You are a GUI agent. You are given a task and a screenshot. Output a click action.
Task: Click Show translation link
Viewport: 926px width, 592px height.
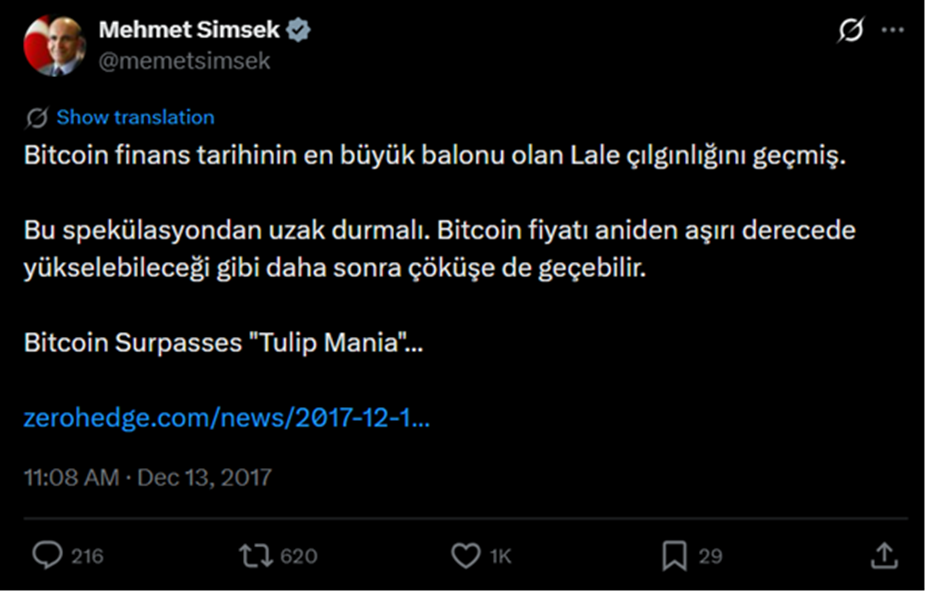pos(135,118)
